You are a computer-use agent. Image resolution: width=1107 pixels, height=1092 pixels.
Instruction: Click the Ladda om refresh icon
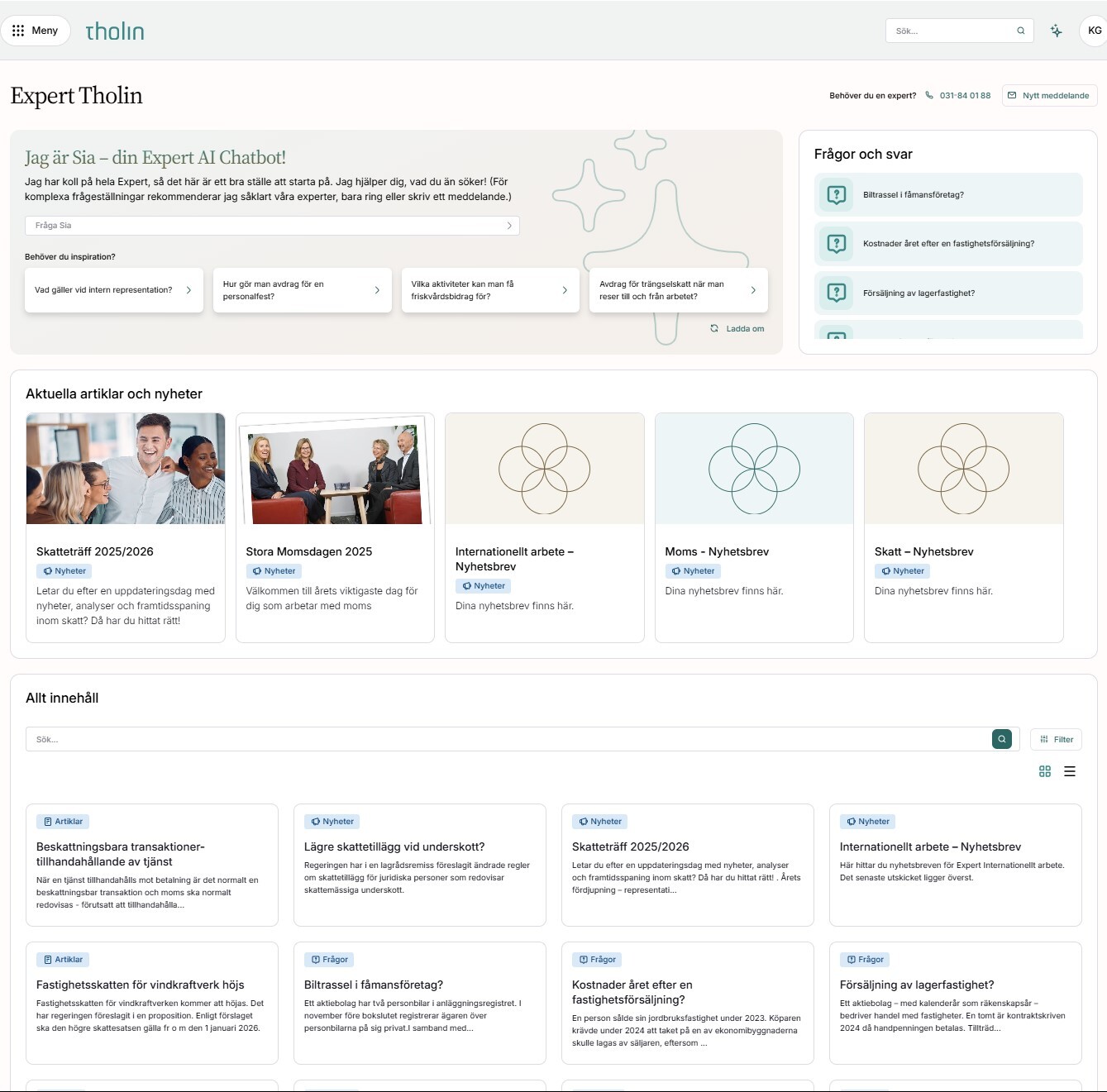tap(714, 328)
